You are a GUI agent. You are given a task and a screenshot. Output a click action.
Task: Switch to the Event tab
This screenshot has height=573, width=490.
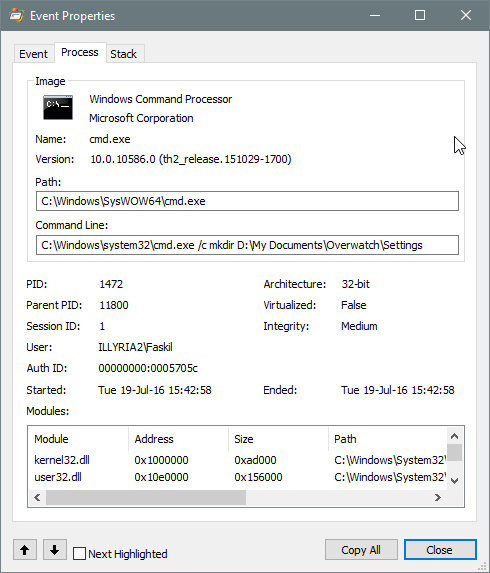coord(34,54)
